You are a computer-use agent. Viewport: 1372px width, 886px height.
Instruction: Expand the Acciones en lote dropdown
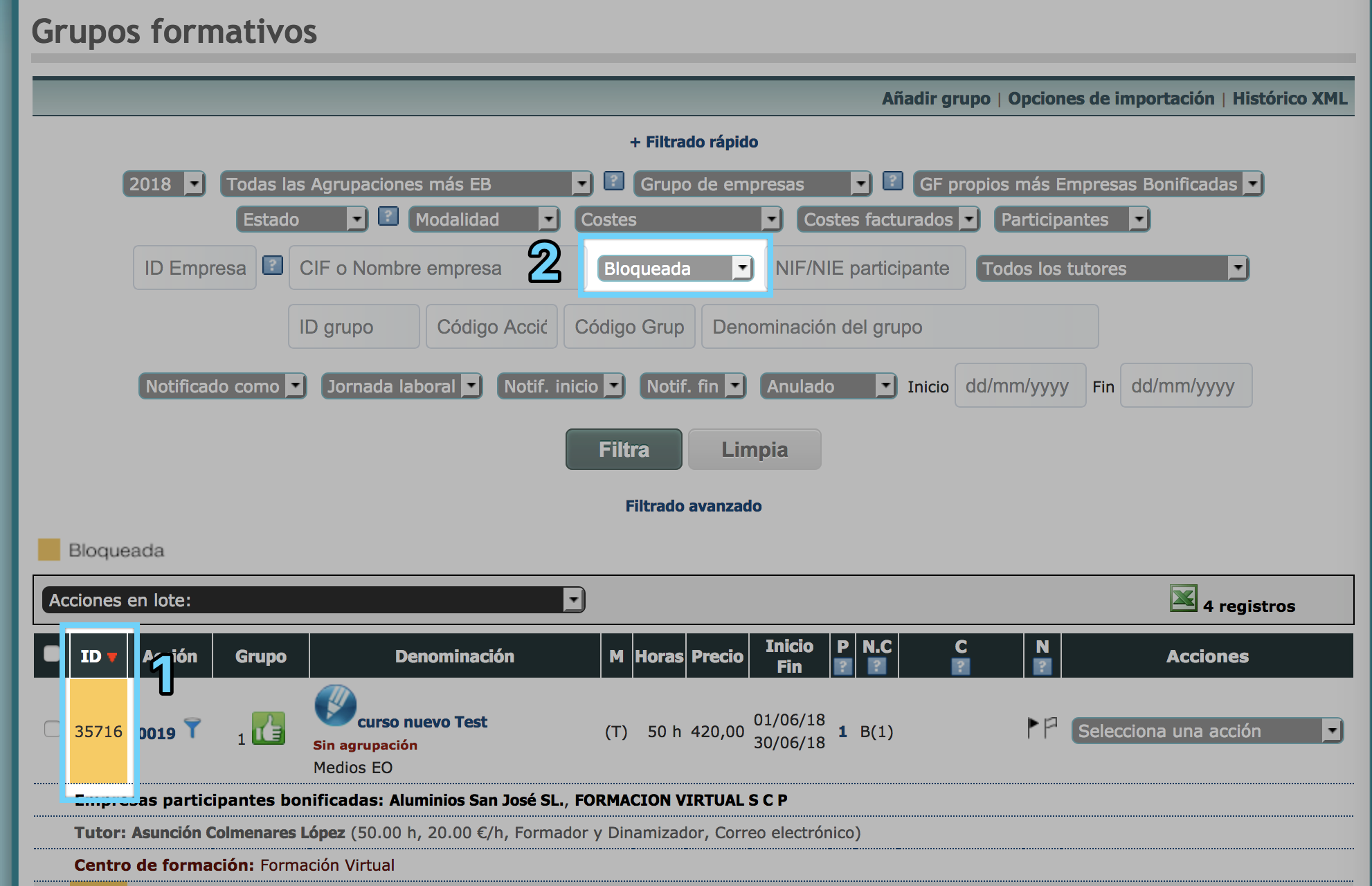pos(314,600)
